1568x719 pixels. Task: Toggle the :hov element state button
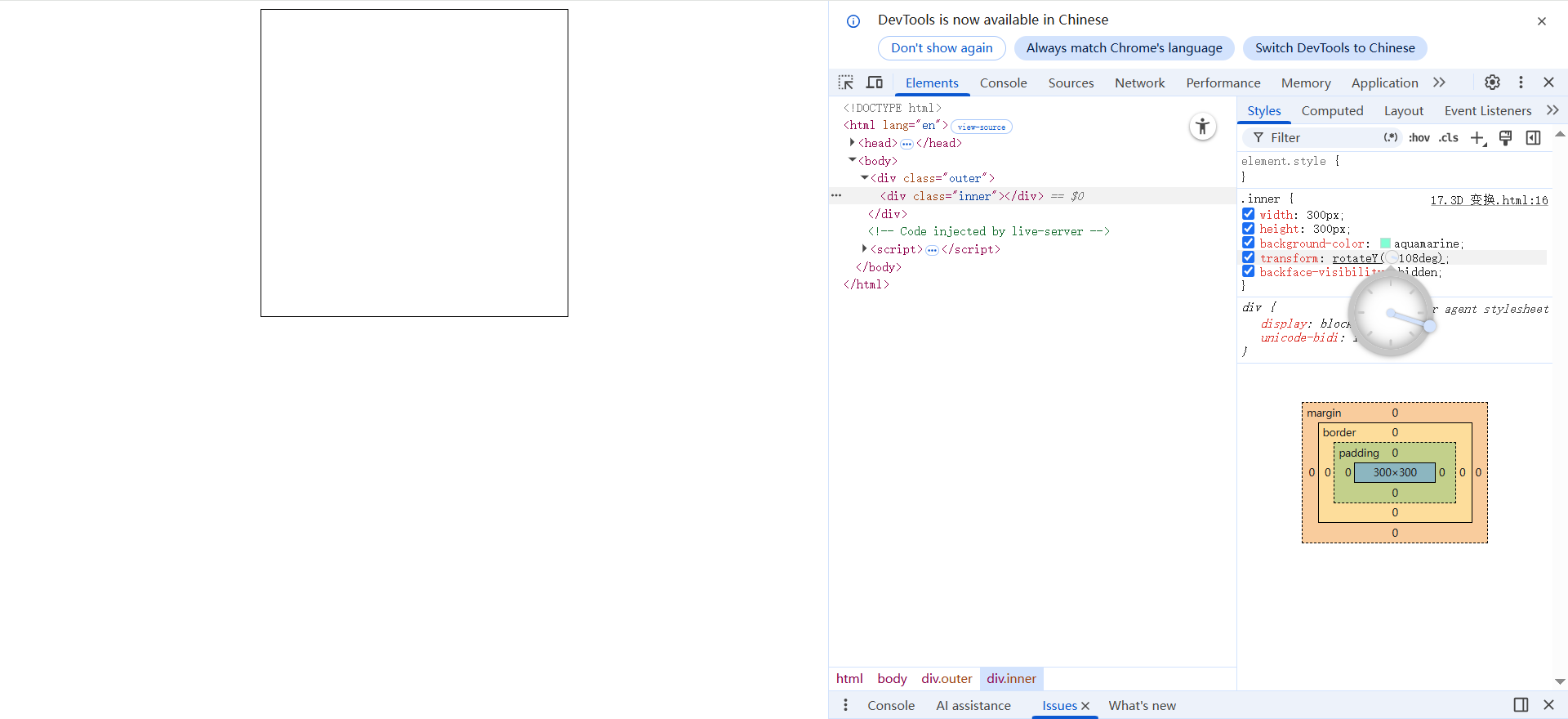coord(1419,138)
